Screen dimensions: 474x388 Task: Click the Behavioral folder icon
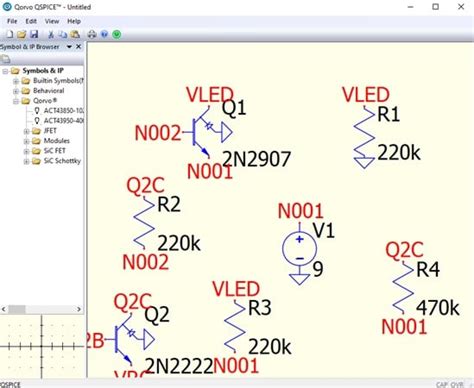pos(26,91)
